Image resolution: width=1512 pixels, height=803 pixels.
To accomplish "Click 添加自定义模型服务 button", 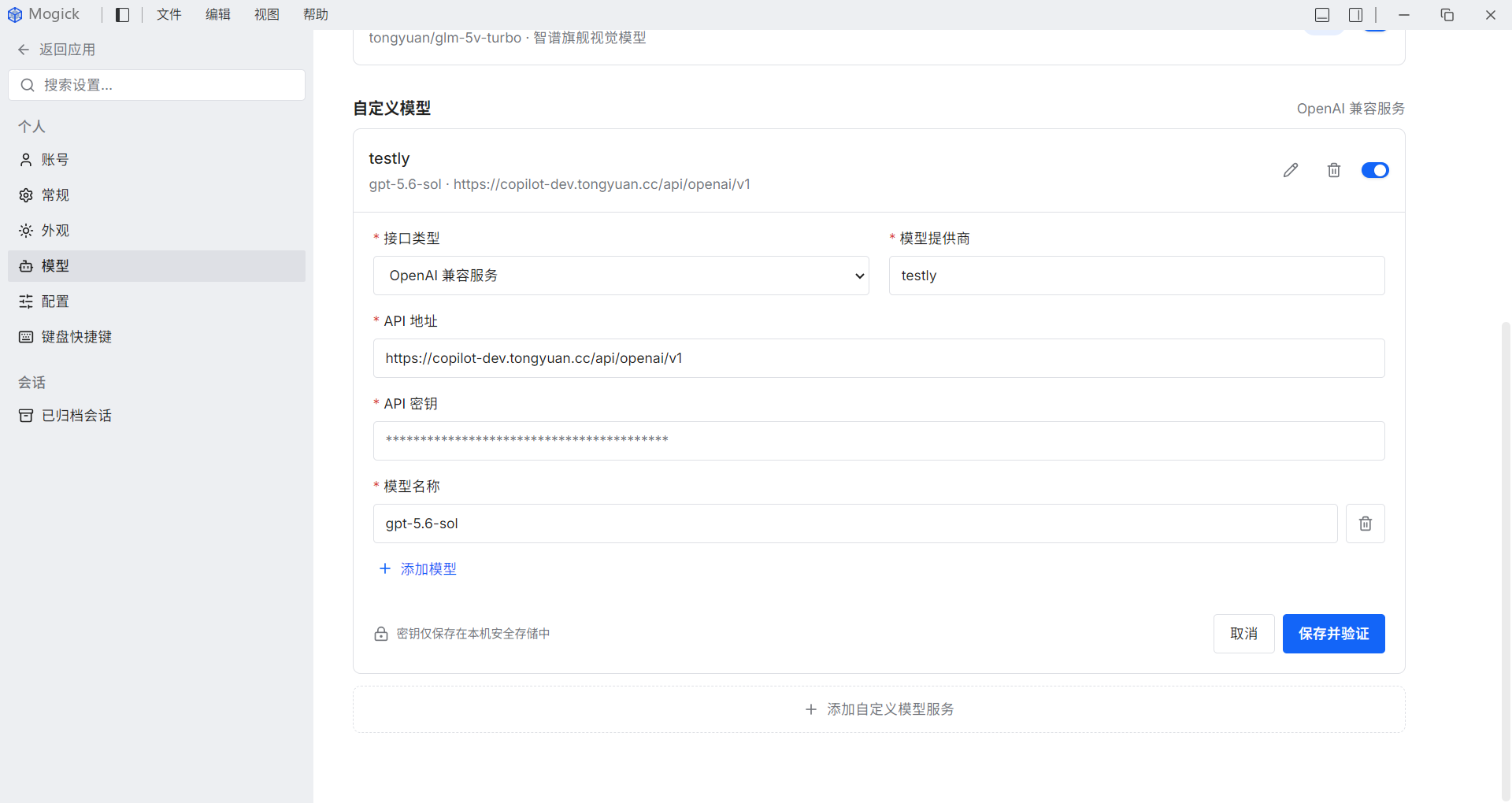I will coord(879,709).
